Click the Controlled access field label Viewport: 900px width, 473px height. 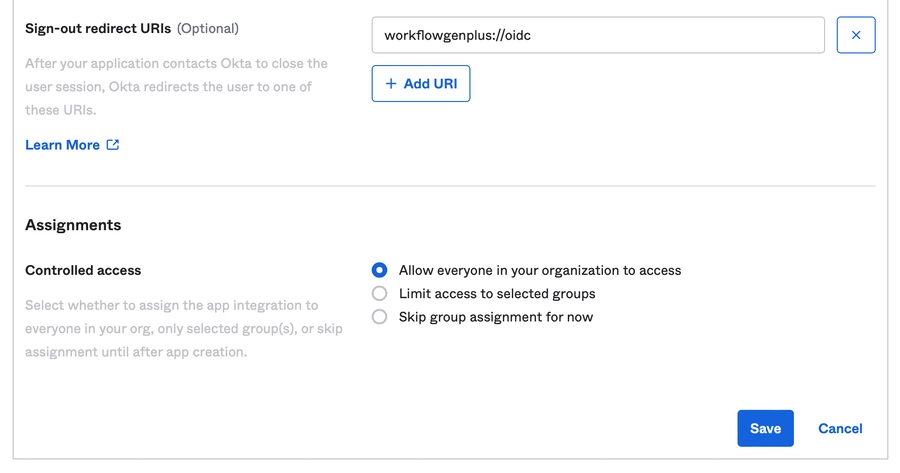[83, 270]
